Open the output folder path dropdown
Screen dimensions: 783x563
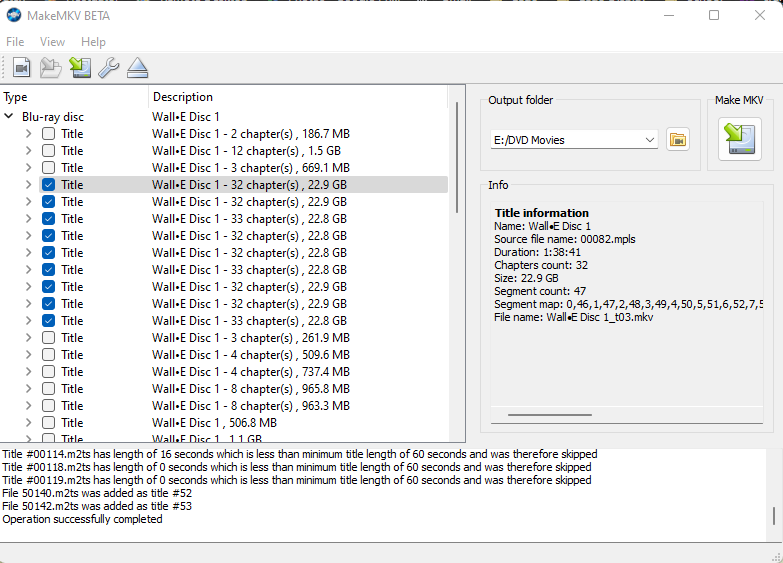tap(650, 140)
